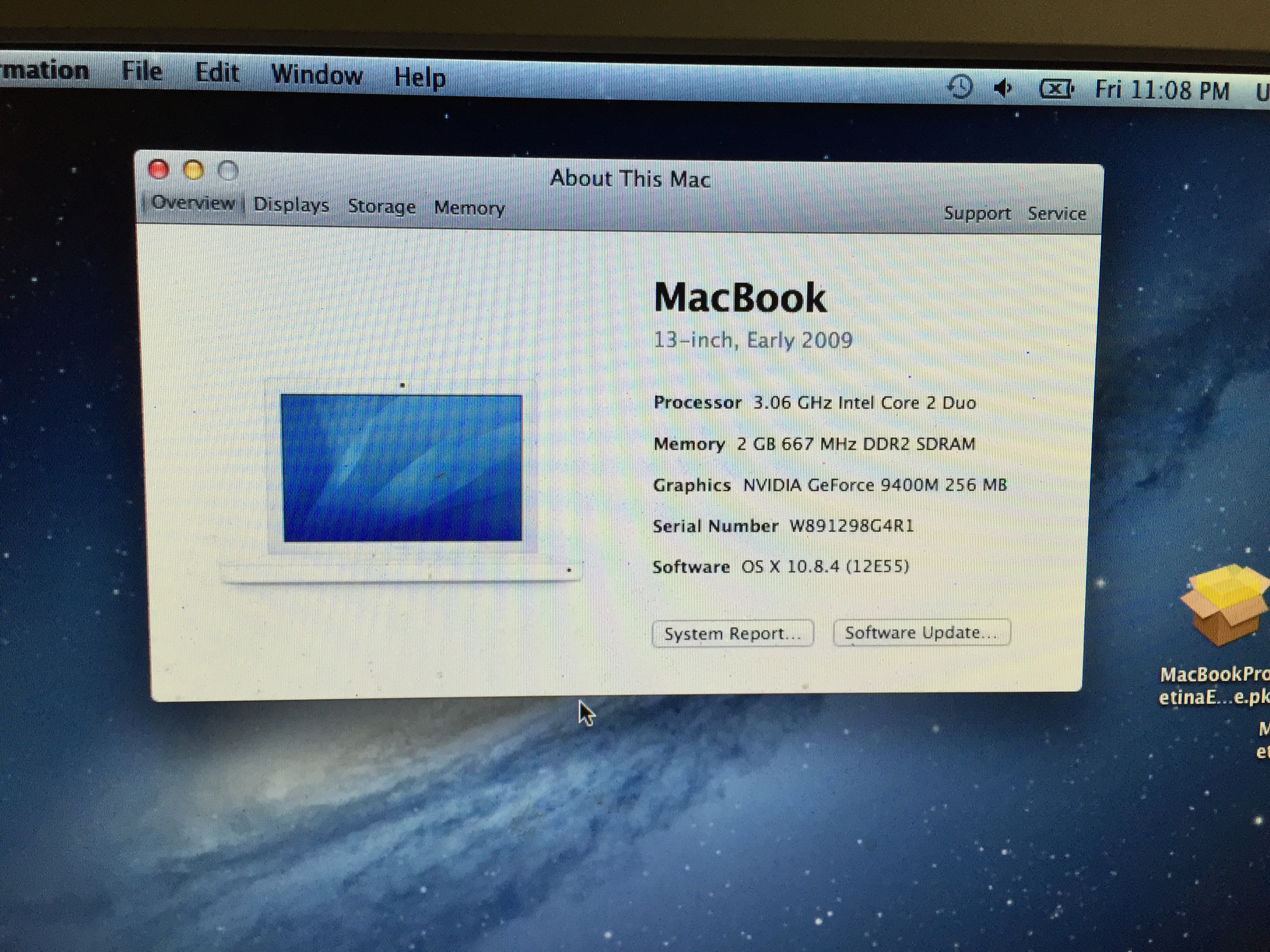Click the System Report button
Screen dimensions: 1270x952
[x=733, y=633]
